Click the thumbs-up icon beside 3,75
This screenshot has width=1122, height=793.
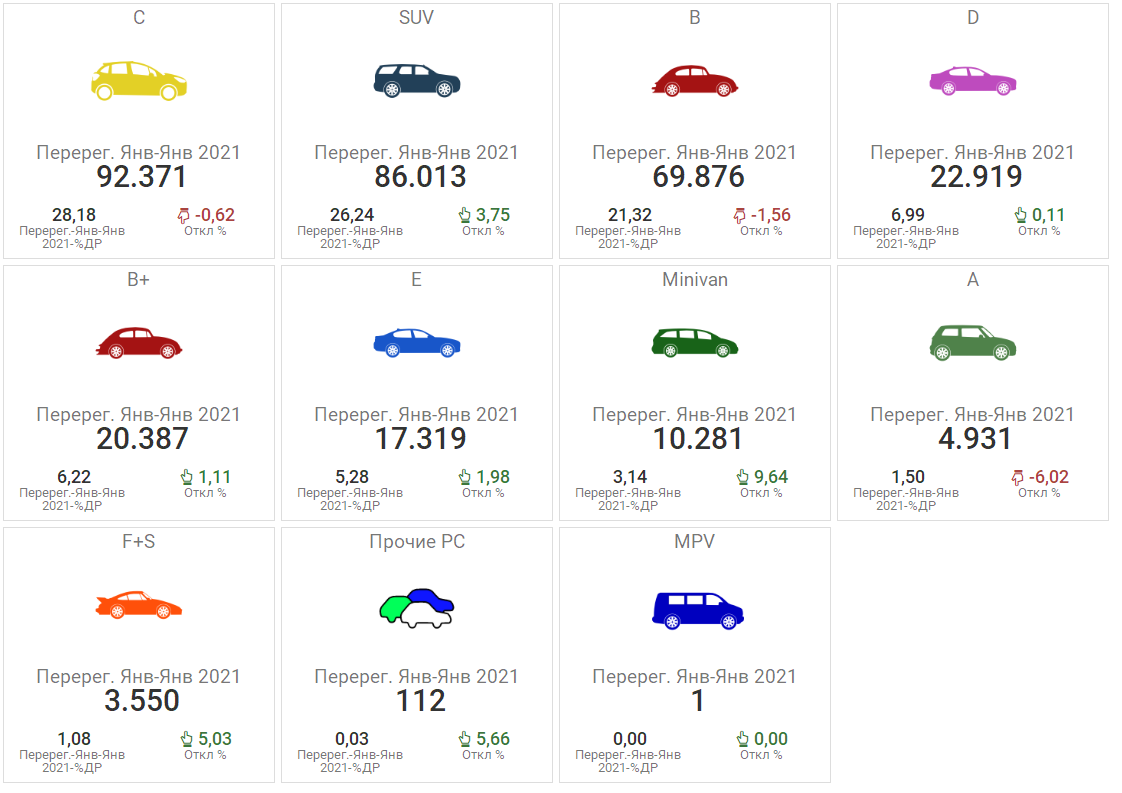[x=464, y=215]
